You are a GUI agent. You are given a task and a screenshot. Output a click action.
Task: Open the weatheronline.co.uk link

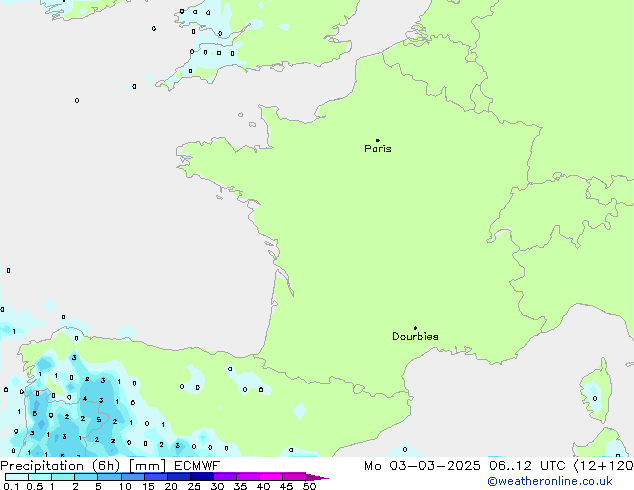tap(550, 481)
